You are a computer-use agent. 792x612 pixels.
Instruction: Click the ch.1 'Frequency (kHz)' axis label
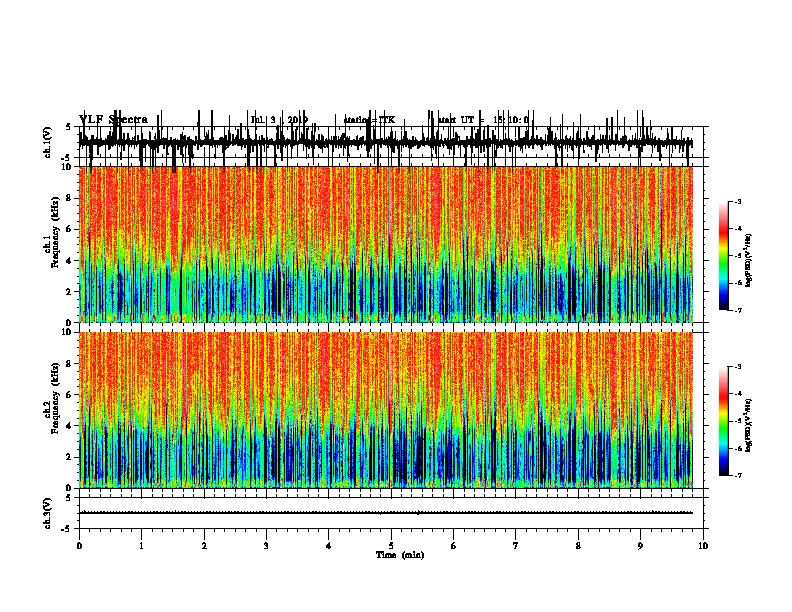(x=55, y=232)
